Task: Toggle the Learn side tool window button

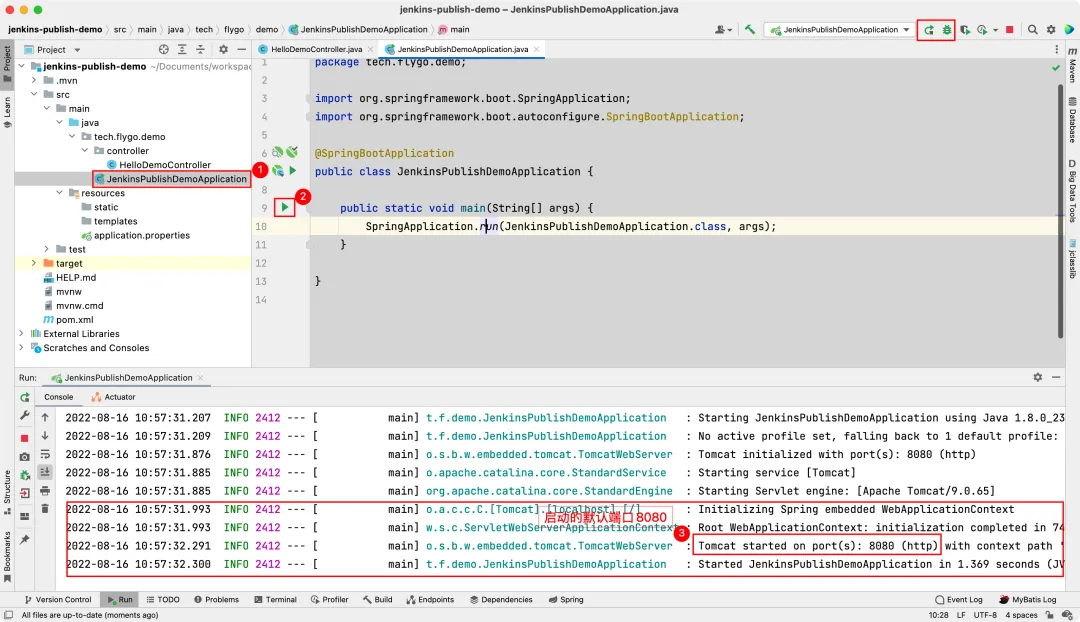Action: pyautogui.click(x=8, y=112)
